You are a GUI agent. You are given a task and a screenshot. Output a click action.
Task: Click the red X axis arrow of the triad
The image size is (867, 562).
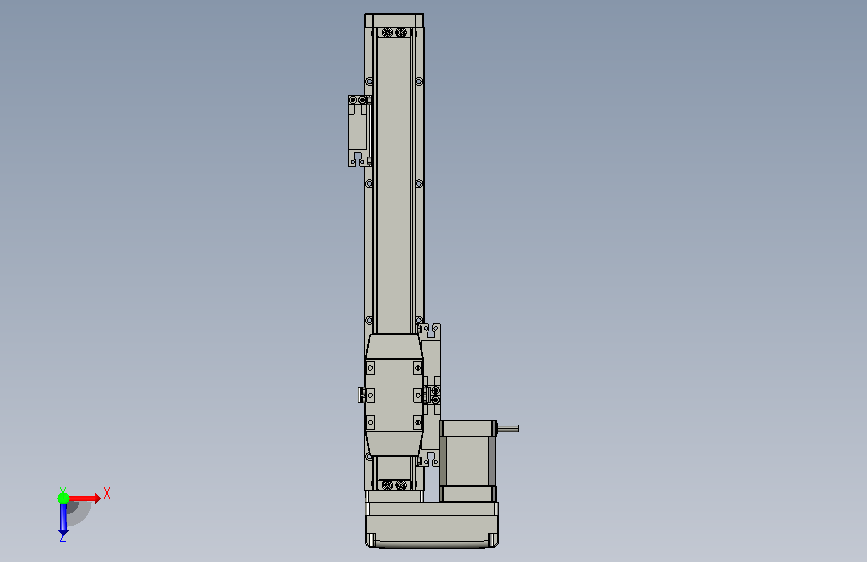84,498
